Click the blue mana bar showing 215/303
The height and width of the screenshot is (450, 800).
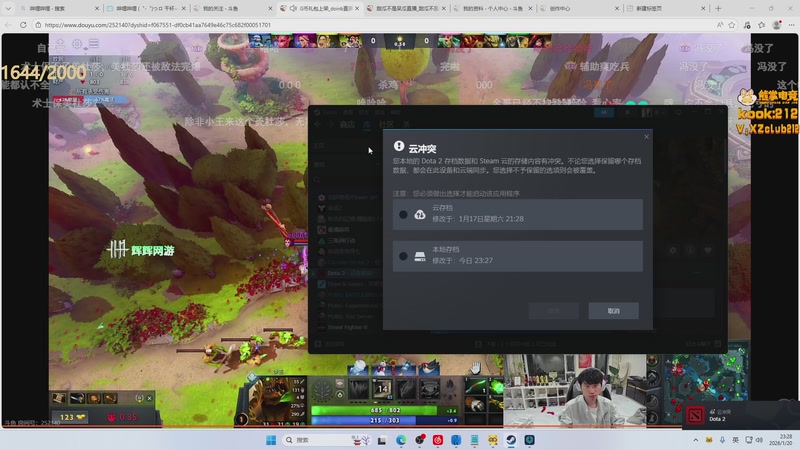pos(385,420)
